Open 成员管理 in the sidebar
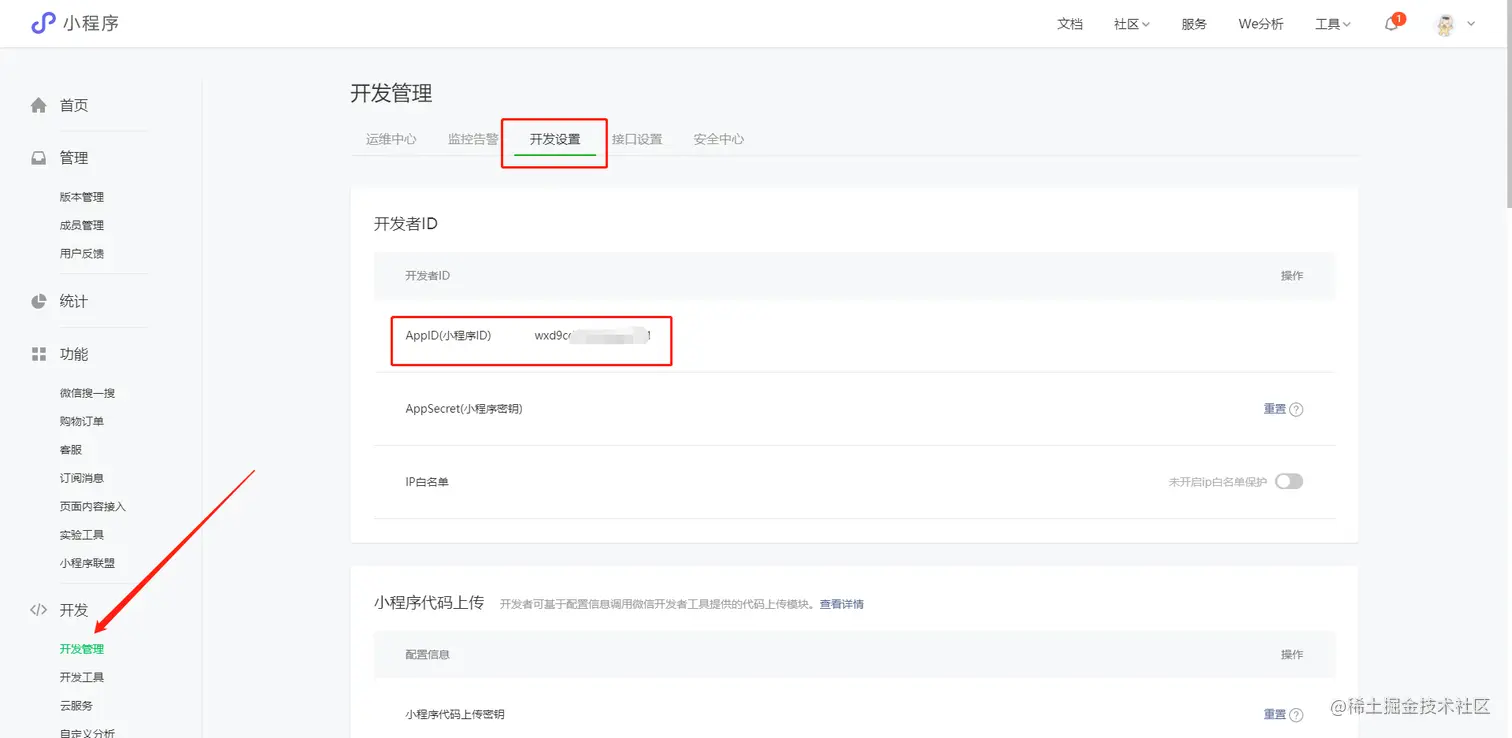The image size is (1512, 738). click(x=82, y=225)
